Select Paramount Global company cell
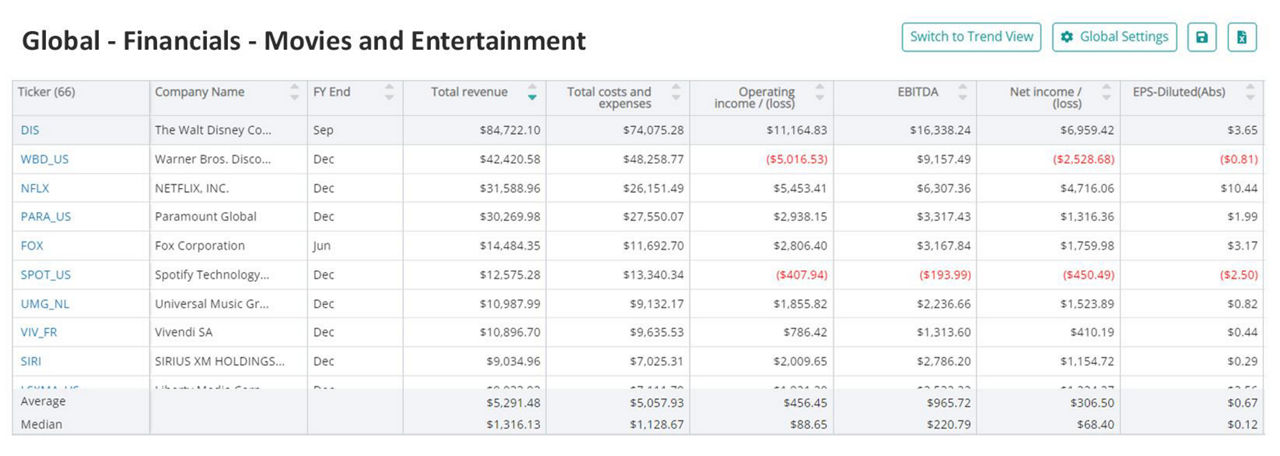Screen dimensions: 1280x456 click(x=206, y=217)
